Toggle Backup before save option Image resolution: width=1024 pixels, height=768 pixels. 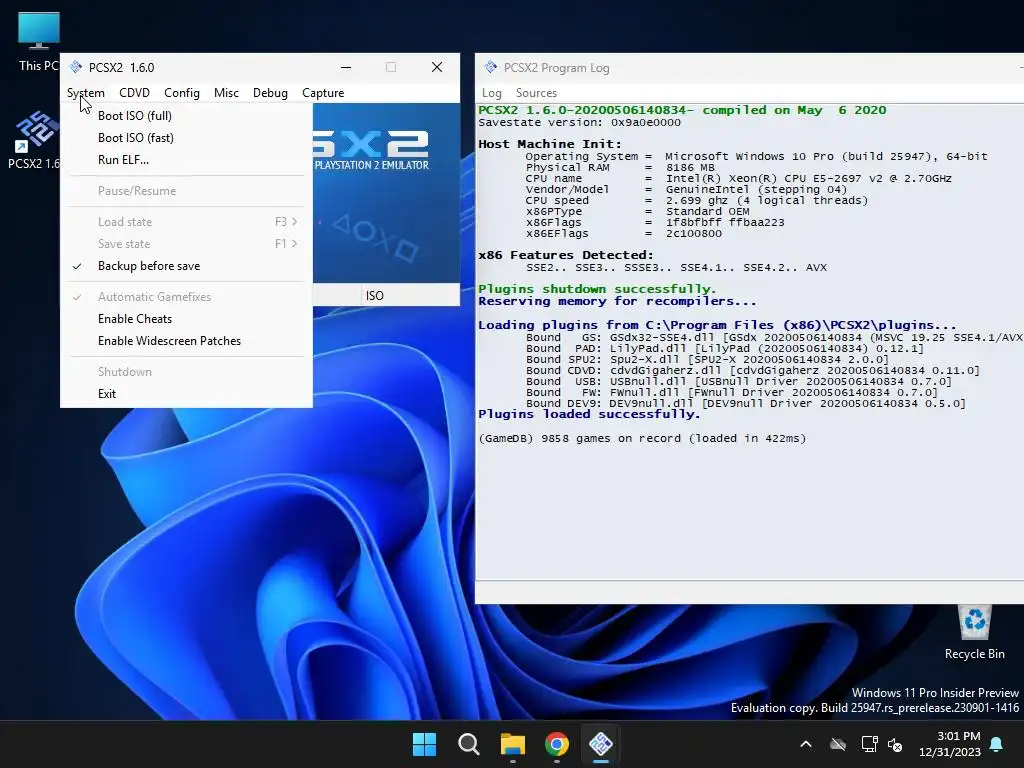pyautogui.click(x=186, y=266)
